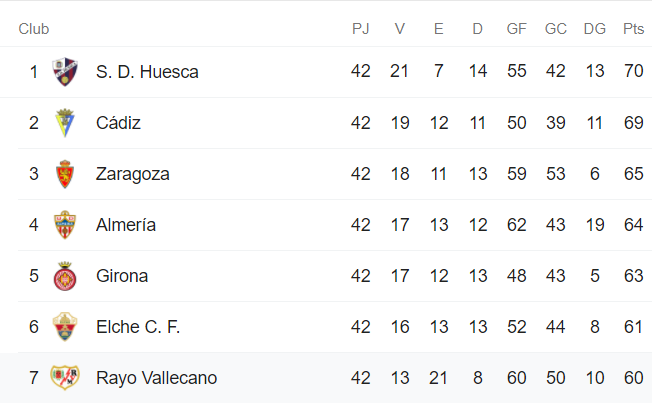Viewport: 652px width, 403px height.
Task: Click Huesca's 70 points value
Action: (633, 72)
